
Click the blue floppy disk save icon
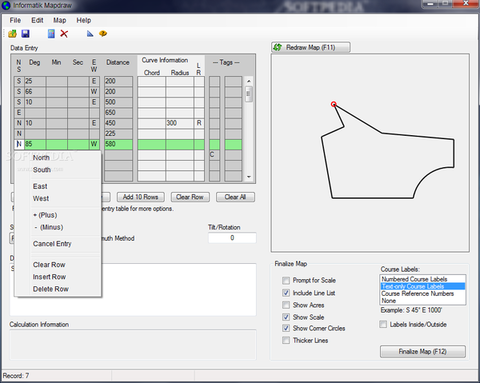click(25, 34)
